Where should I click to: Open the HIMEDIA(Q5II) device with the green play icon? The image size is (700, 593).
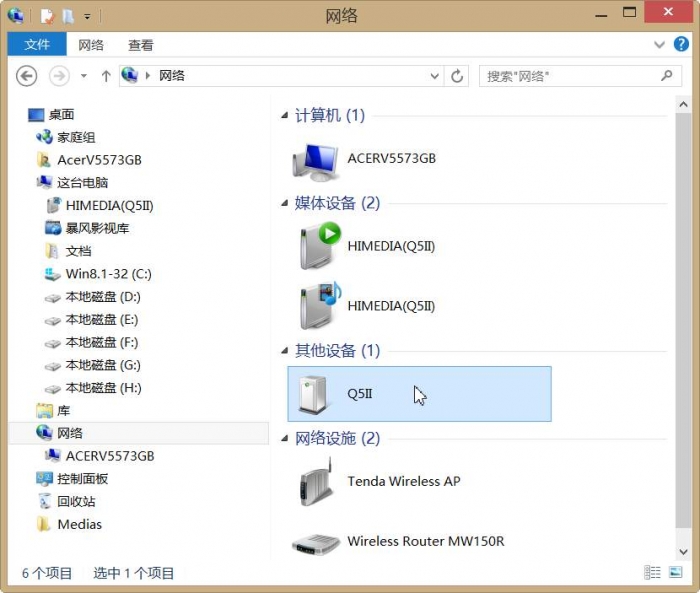(320, 246)
